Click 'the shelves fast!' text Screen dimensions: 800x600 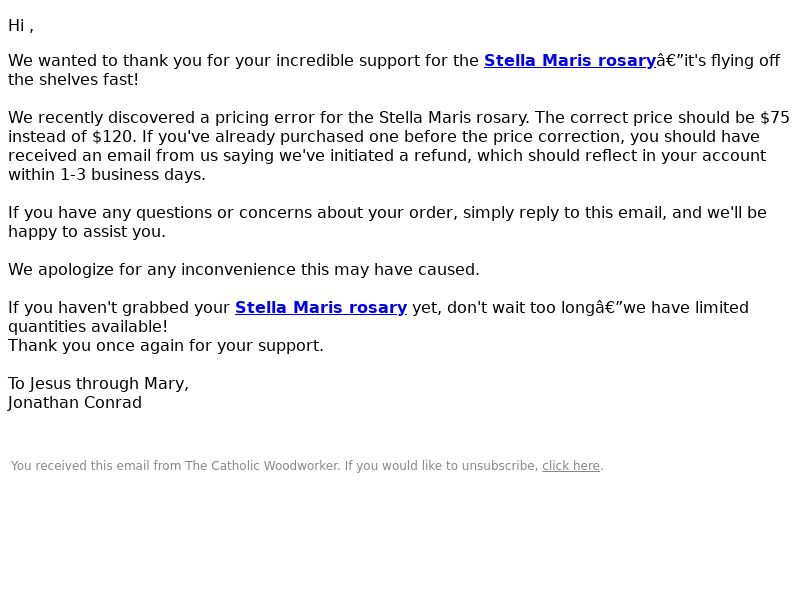[x=73, y=80]
